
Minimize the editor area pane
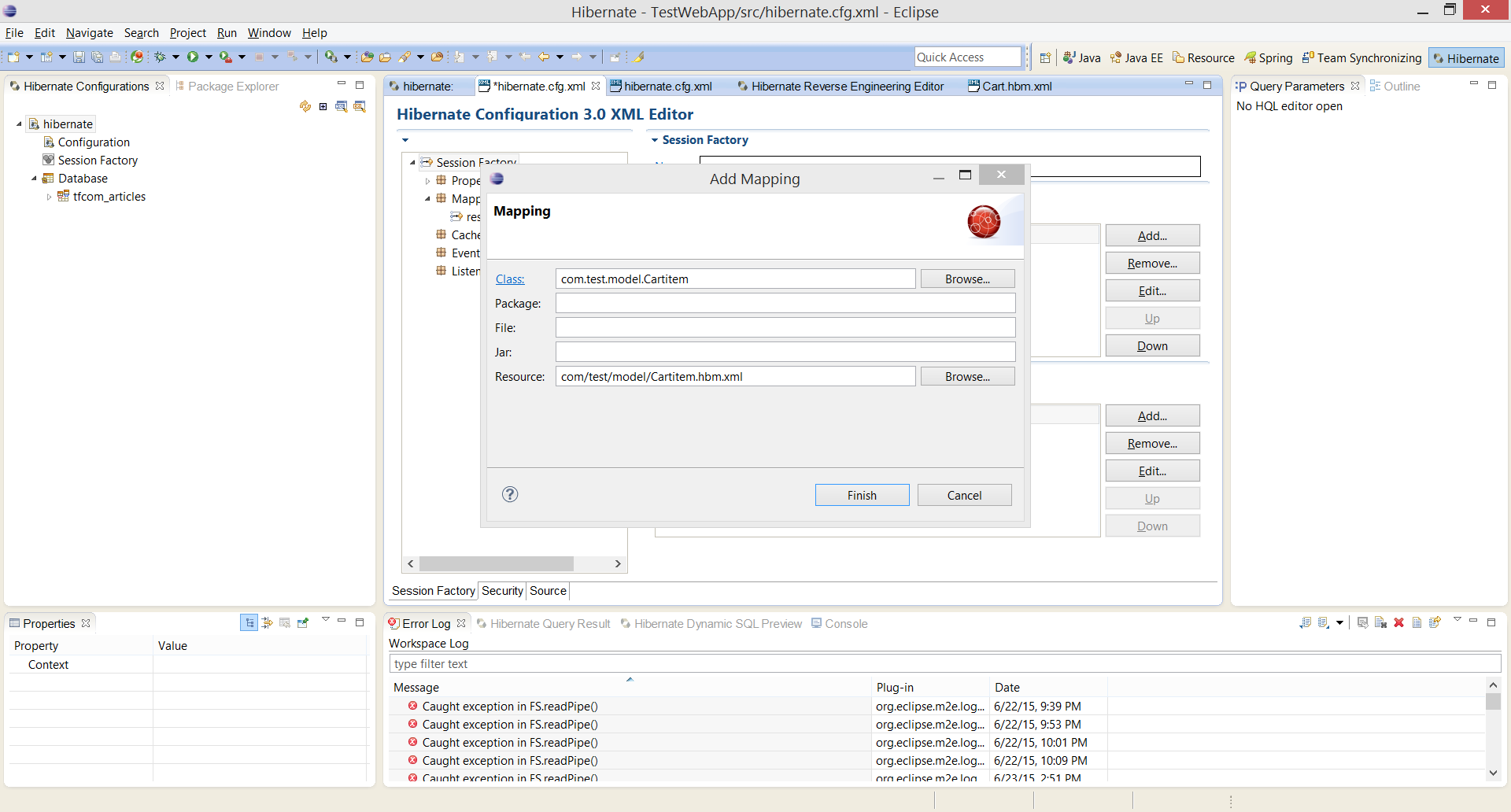pyautogui.click(x=1189, y=84)
